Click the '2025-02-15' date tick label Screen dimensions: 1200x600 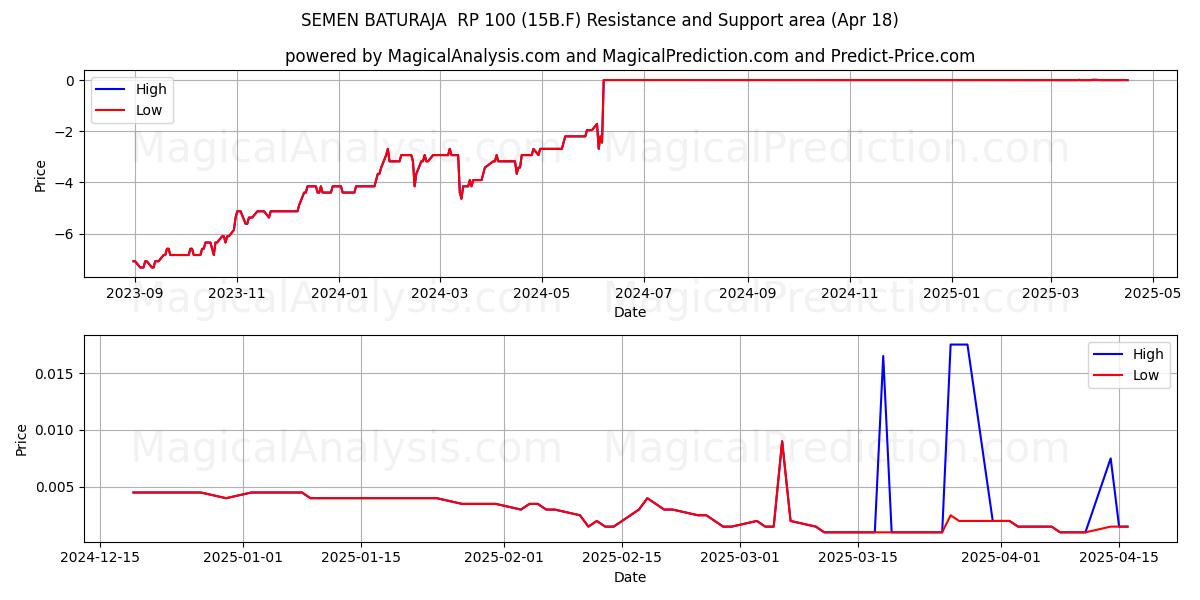(x=622, y=558)
